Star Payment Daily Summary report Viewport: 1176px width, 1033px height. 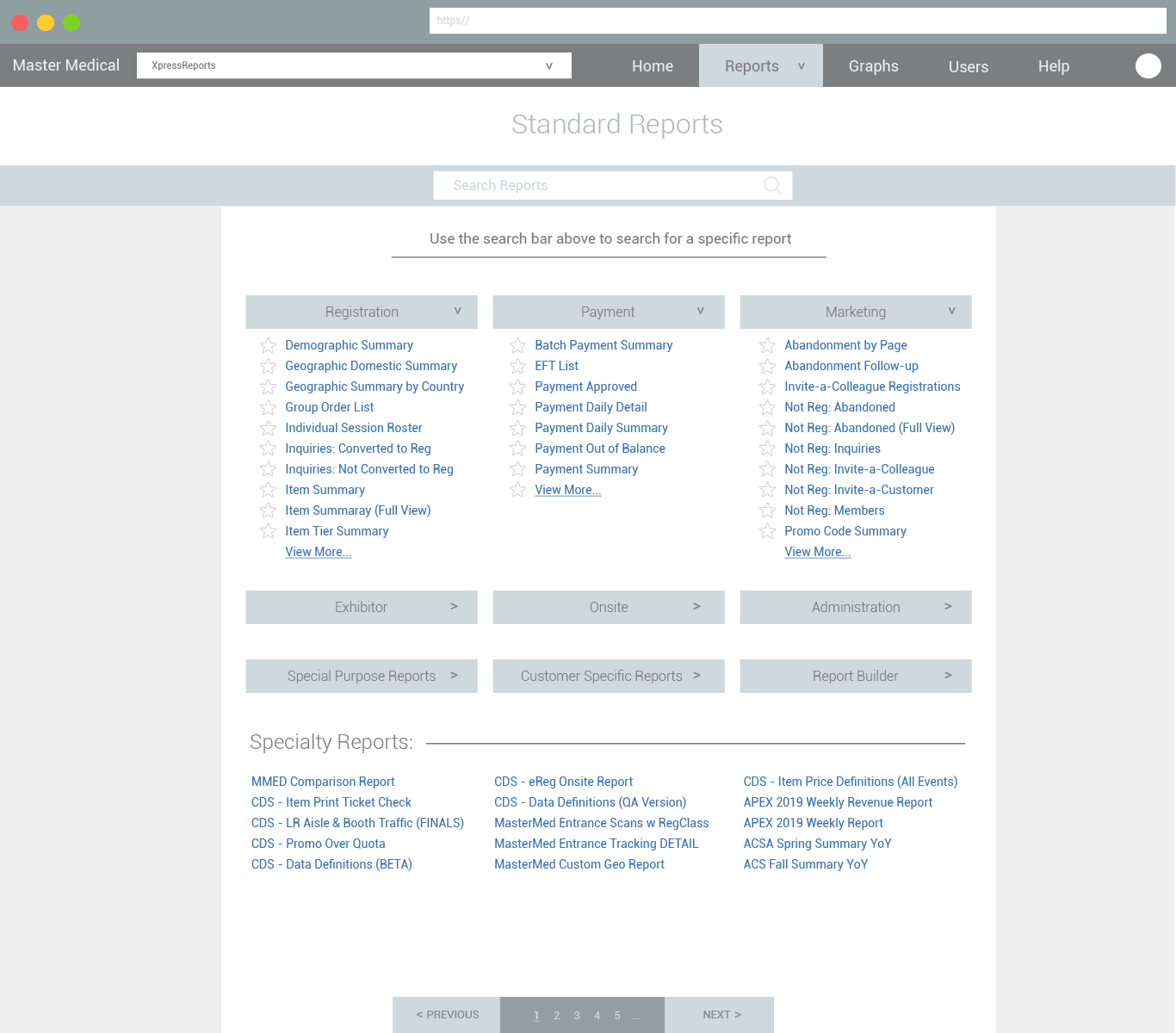pos(518,428)
